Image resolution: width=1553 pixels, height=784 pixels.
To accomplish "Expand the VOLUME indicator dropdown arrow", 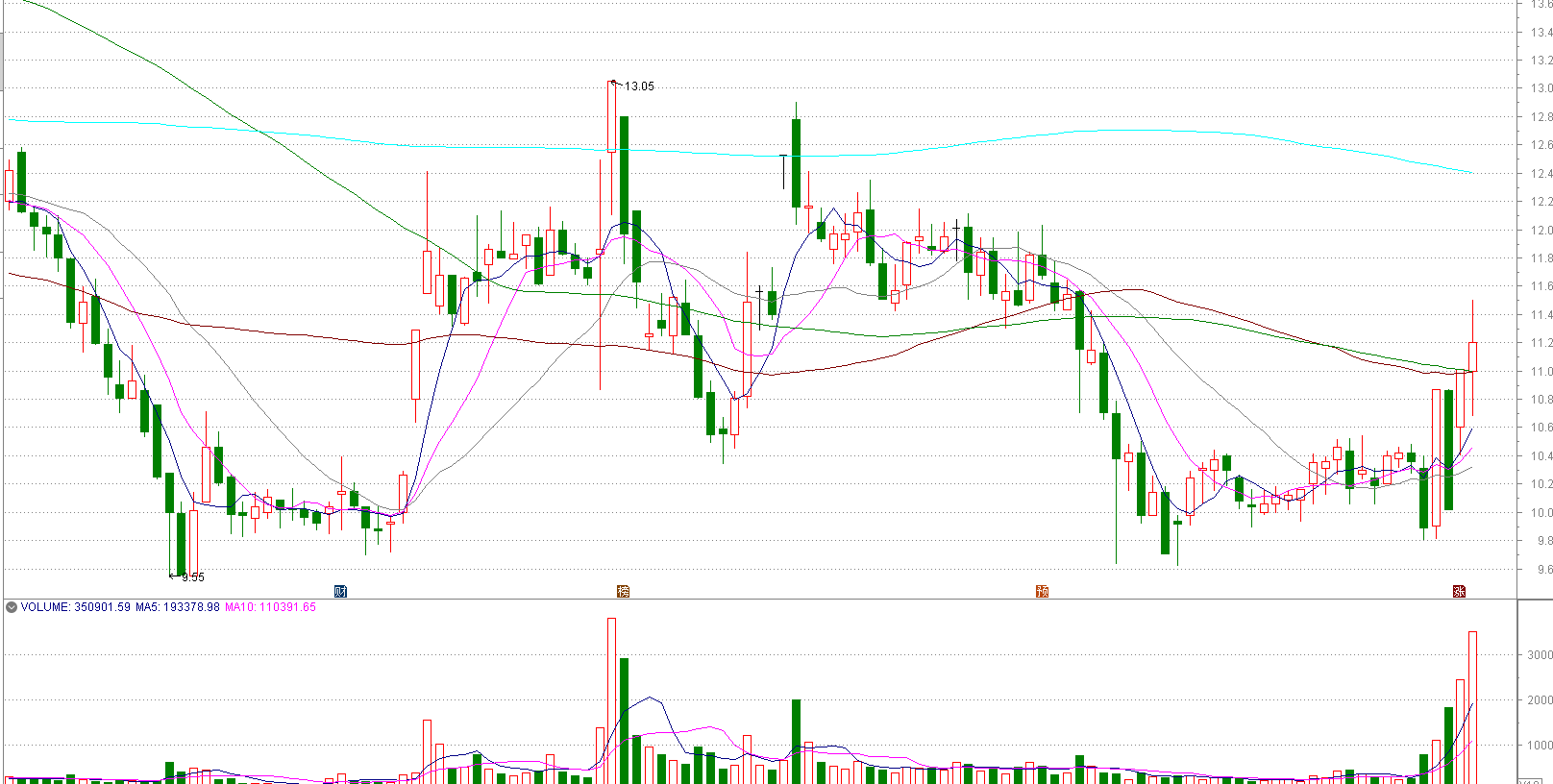I will click(12, 607).
